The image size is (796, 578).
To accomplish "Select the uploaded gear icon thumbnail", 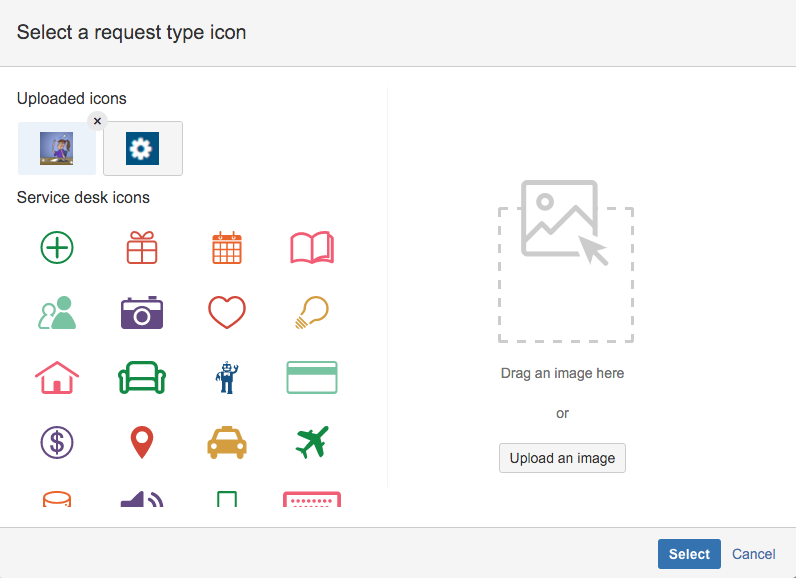I will pos(143,149).
